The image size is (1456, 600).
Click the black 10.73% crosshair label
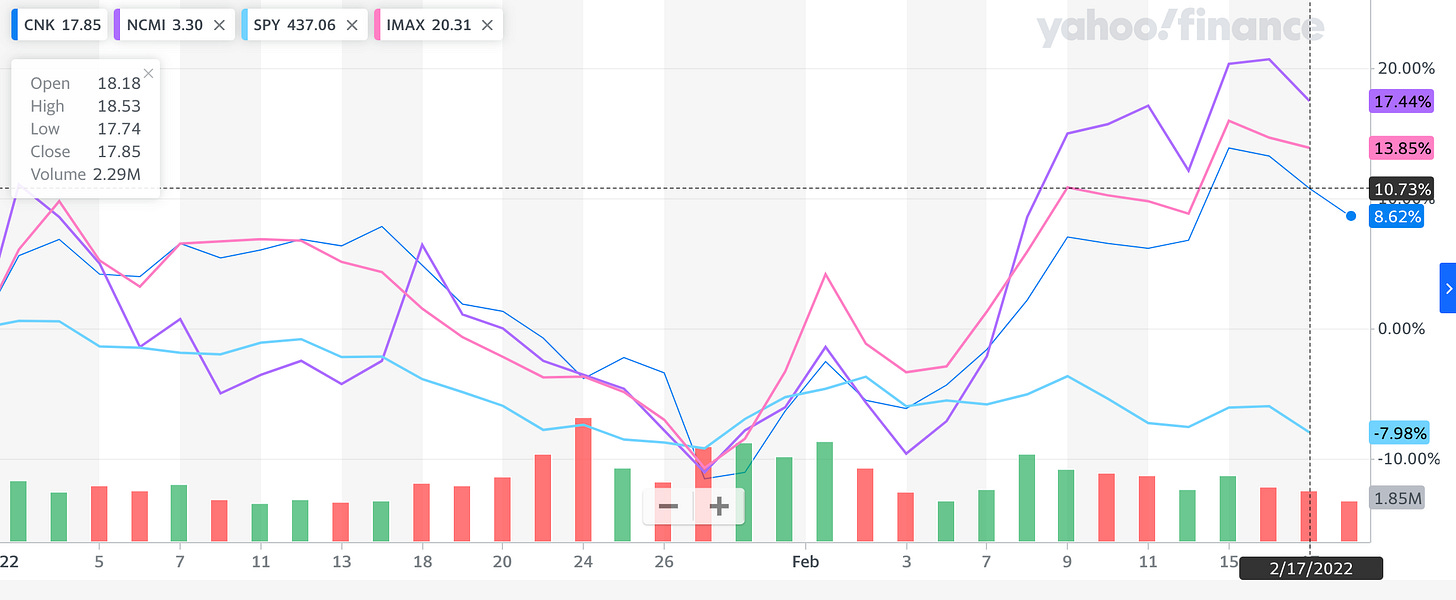1400,188
